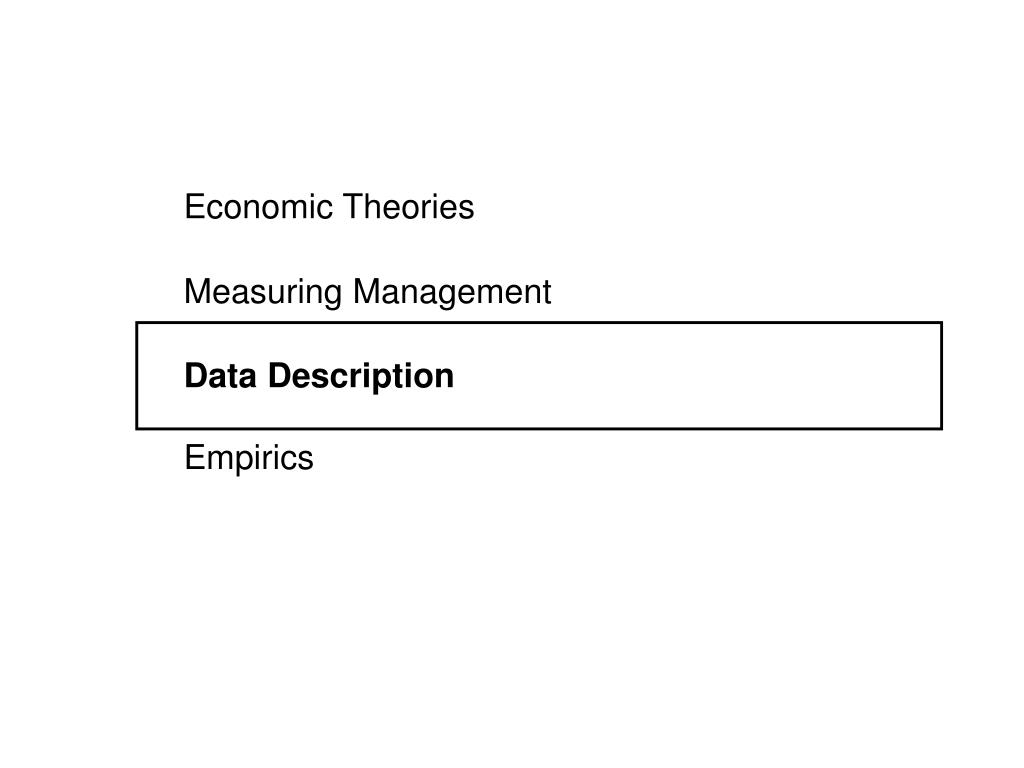Click the word Description in the box

pos(361,377)
